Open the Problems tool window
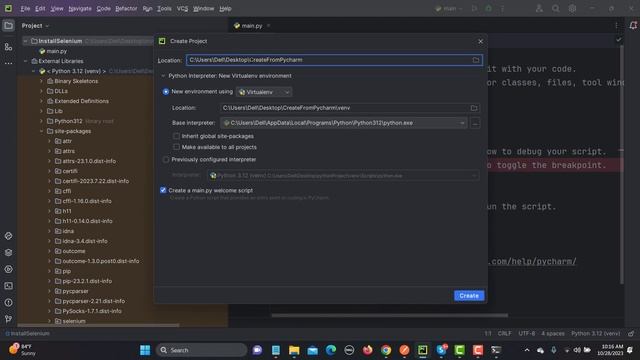This screenshot has height=360, width=640. 8,302
